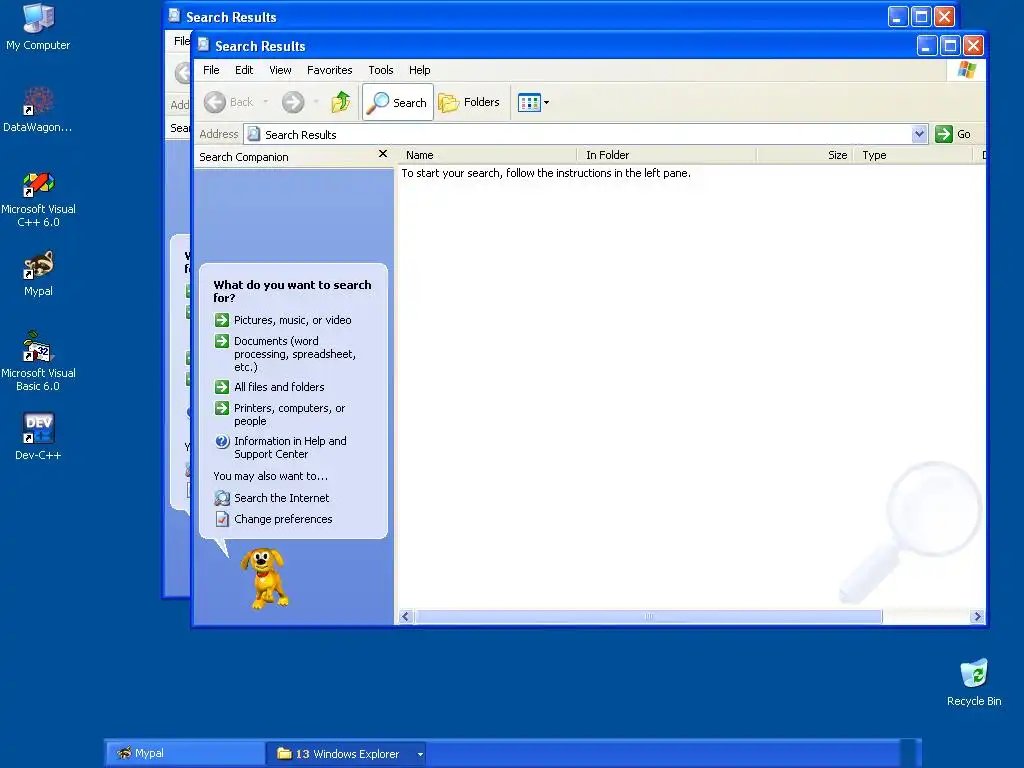The height and width of the screenshot is (768, 1024).
Task: Open the Views icon button
Action: click(529, 103)
